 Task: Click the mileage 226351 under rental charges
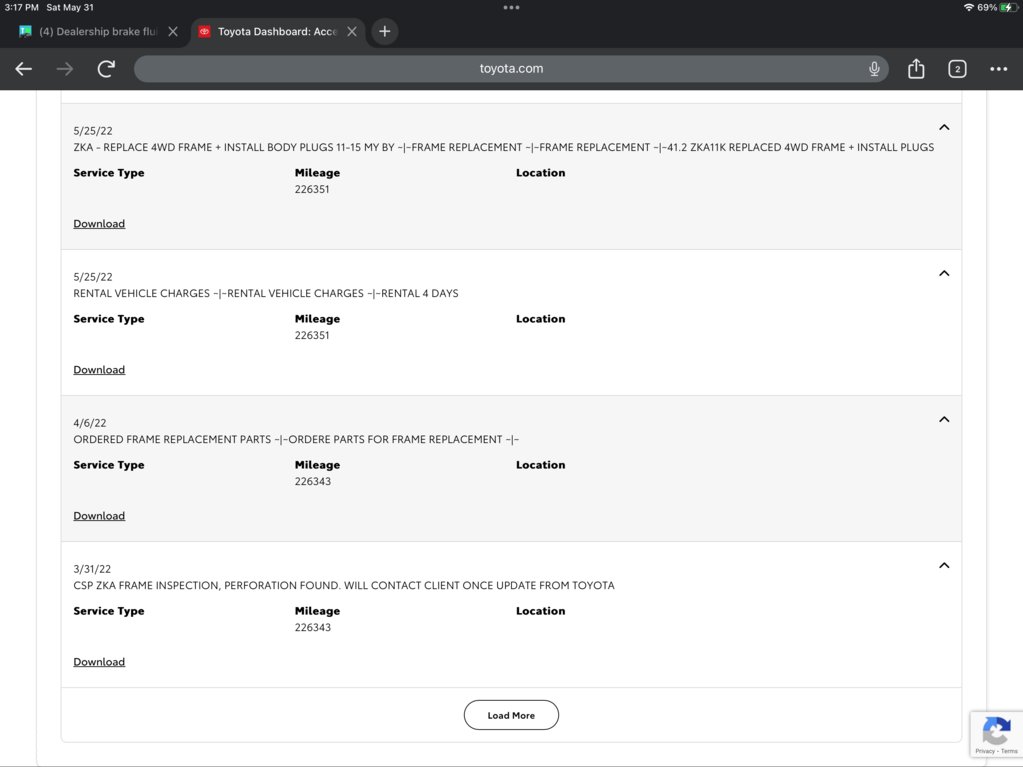pos(312,335)
